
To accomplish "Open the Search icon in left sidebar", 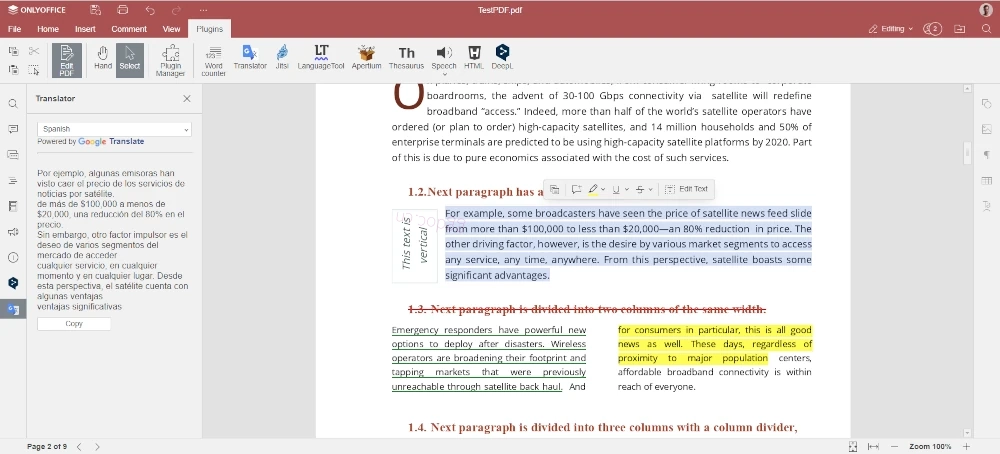I will tap(13, 104).
